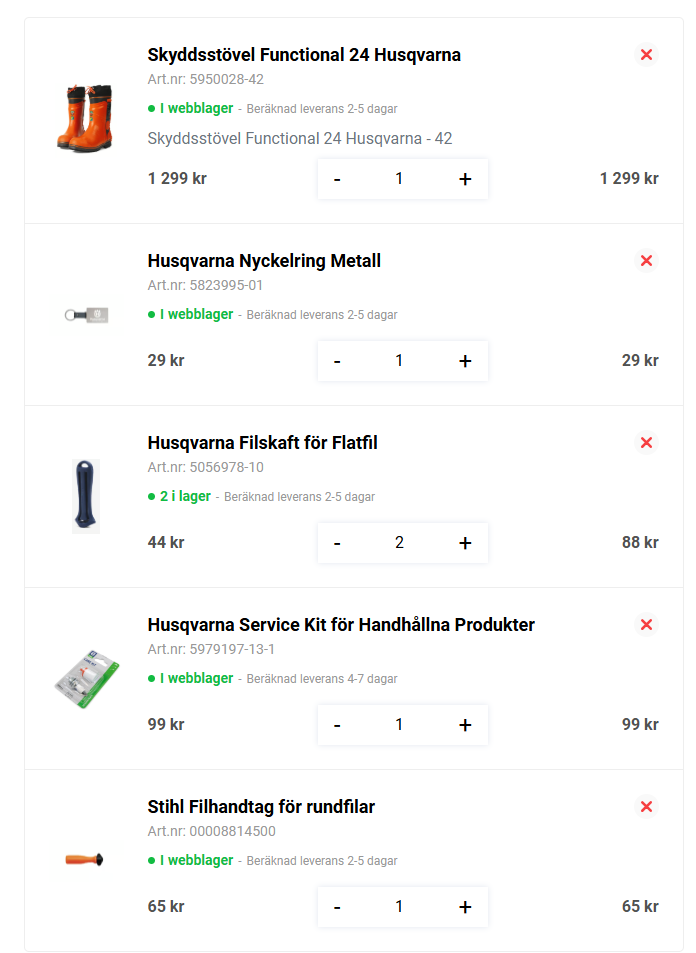Edit the quantity field for Skyddsstövel boots

(400, 178)
